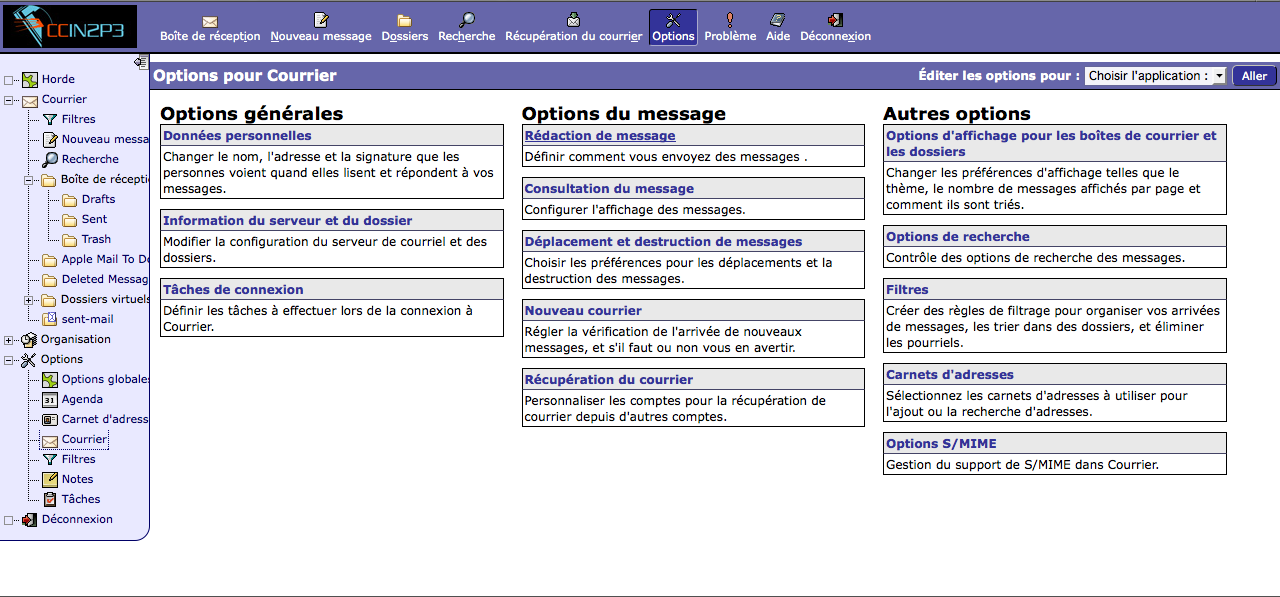Select the Apple Mail To Do folder

pyautogui.click(x=104, y=259)
